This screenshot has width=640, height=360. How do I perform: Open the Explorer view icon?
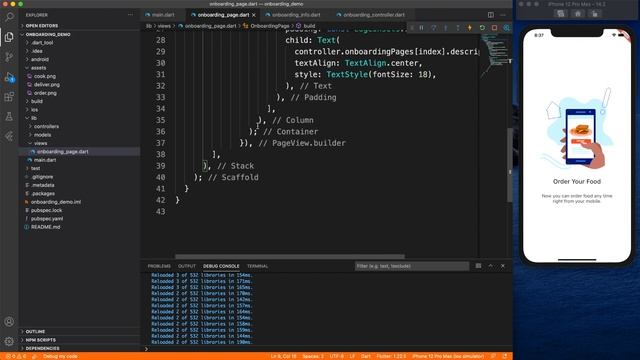pyautogui.click(x=9, y=37)
